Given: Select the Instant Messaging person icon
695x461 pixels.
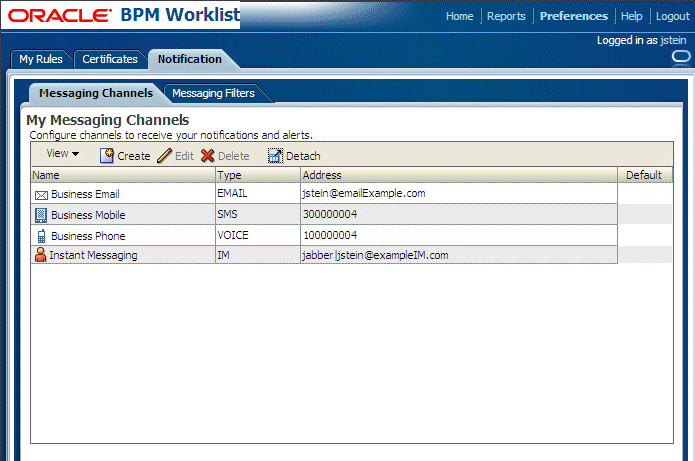Looking at the screenshot, I should 40,255.
